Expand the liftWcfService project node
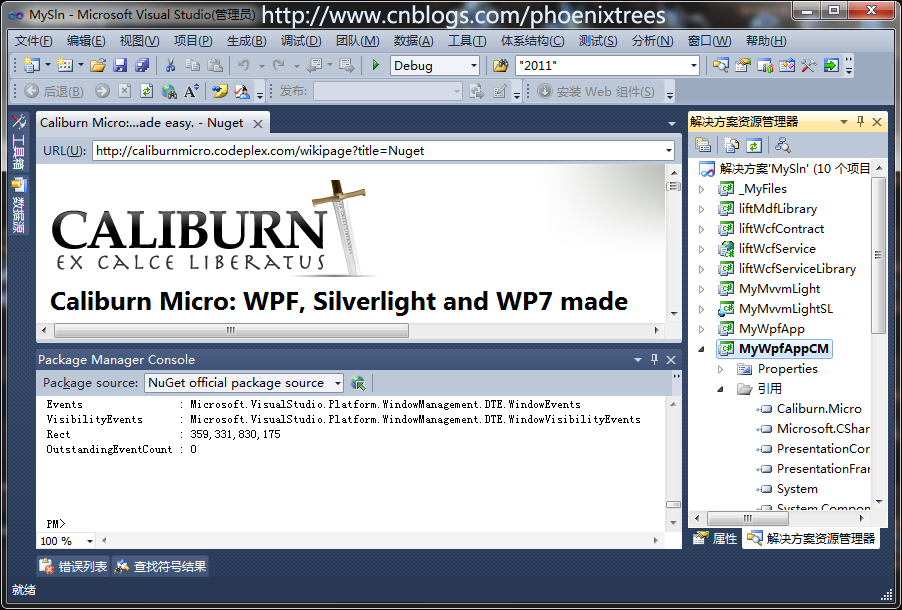Viewport: 902px width, 610px height. pyautogui.click(x=701, y=249)
